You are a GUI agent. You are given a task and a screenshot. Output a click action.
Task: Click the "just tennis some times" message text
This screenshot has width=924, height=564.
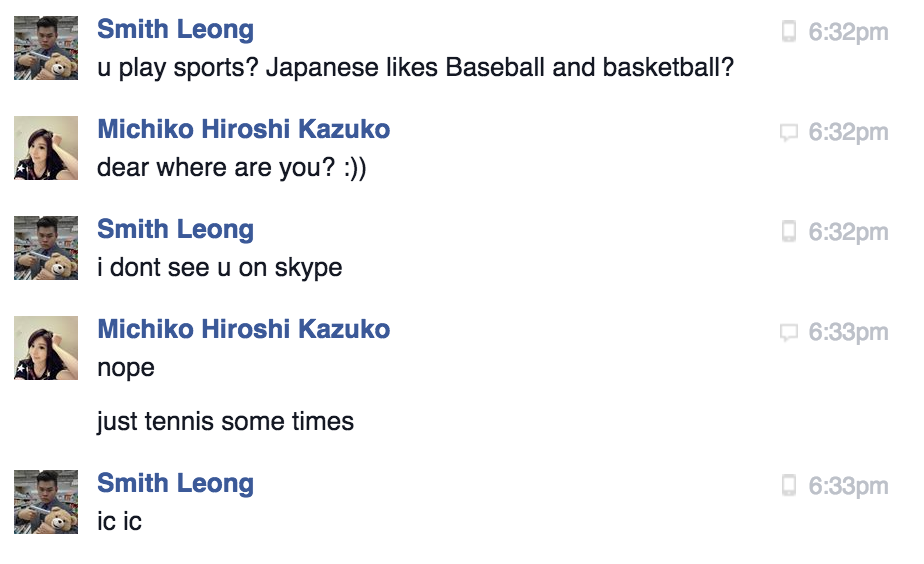[225, 421]
